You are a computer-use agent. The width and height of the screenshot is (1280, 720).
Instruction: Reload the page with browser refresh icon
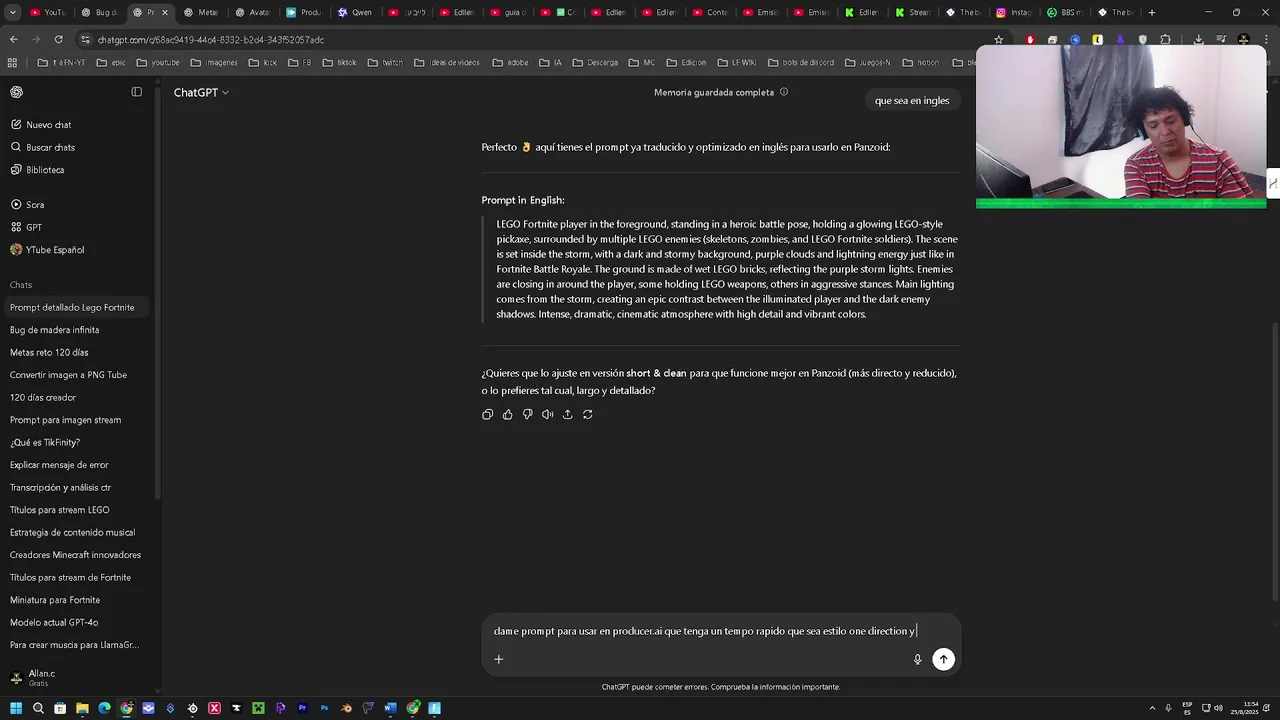(x=58, y=39)
